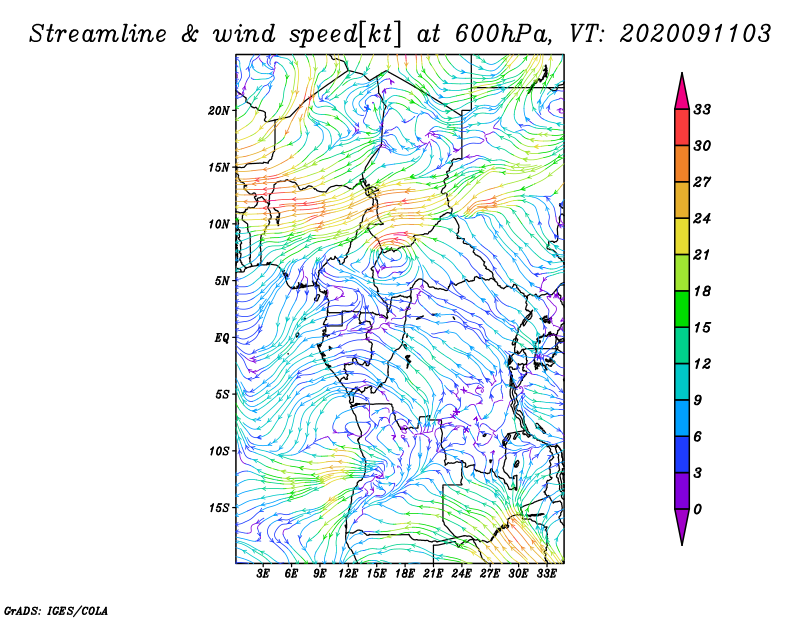Select the dark green 15–18 kt color band
The width and height of the screenshot is (800, 618).
(x=682, y=309)
